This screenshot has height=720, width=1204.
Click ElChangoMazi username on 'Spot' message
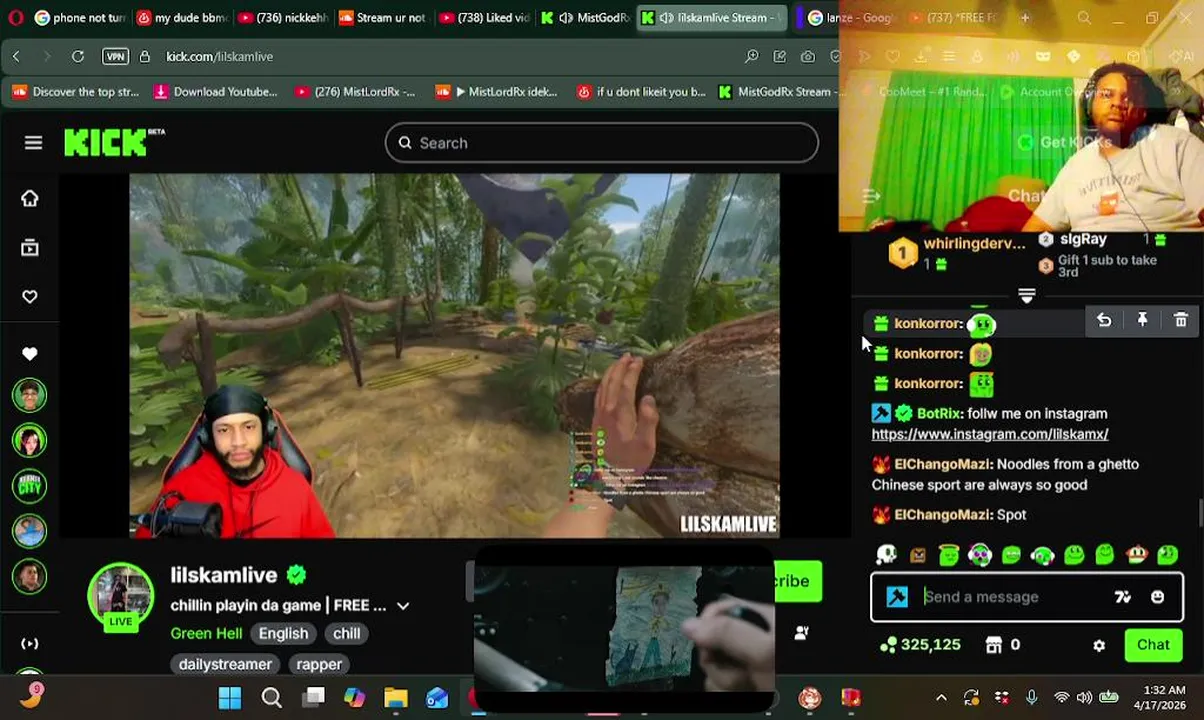pyautogui.click(x=943, y=514)
